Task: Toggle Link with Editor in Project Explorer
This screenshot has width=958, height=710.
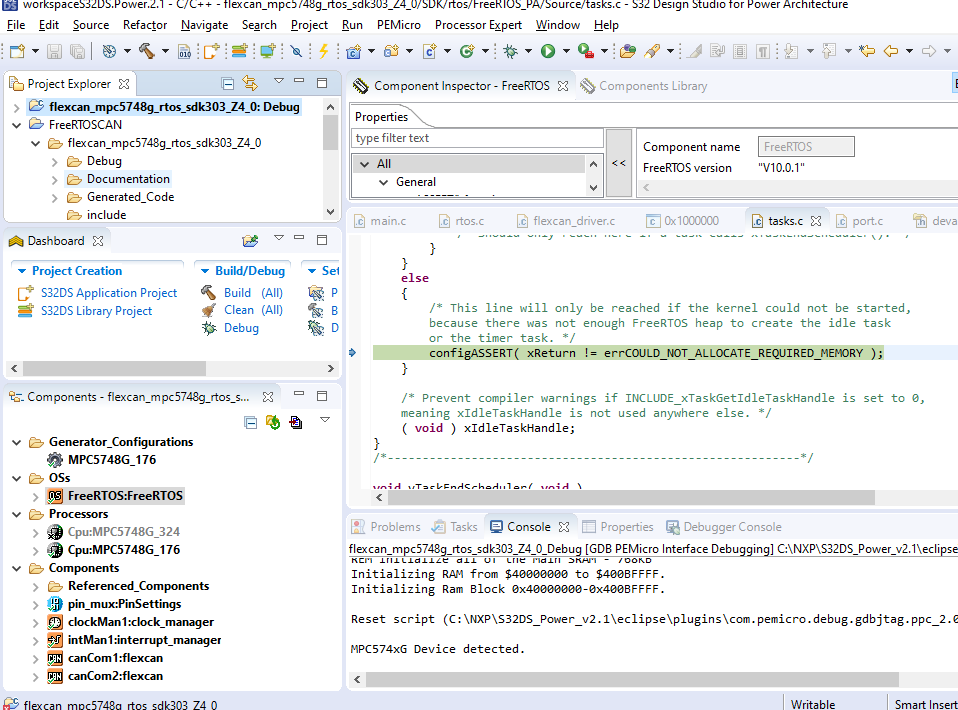Action: pos(250,84)
